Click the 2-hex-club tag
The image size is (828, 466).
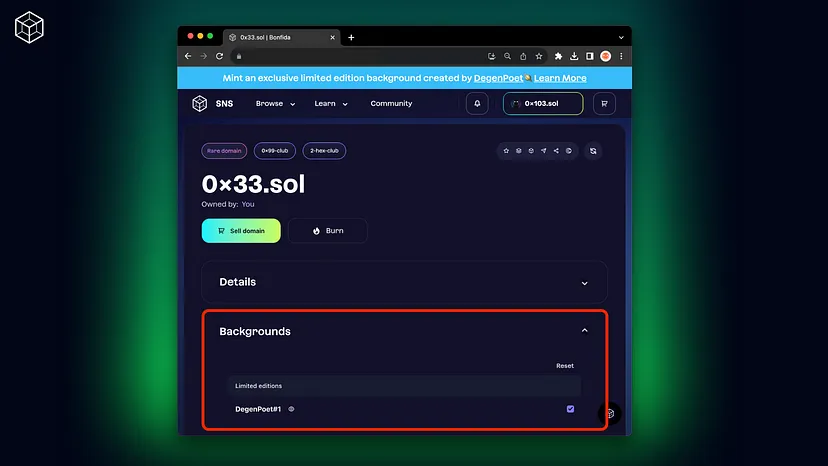[324, 151]
